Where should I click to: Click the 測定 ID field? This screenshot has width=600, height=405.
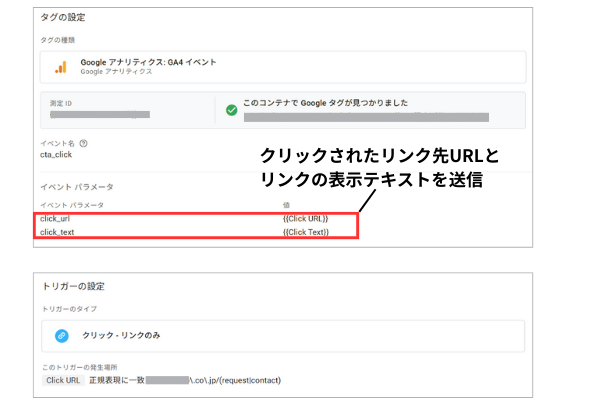(100, 115)
